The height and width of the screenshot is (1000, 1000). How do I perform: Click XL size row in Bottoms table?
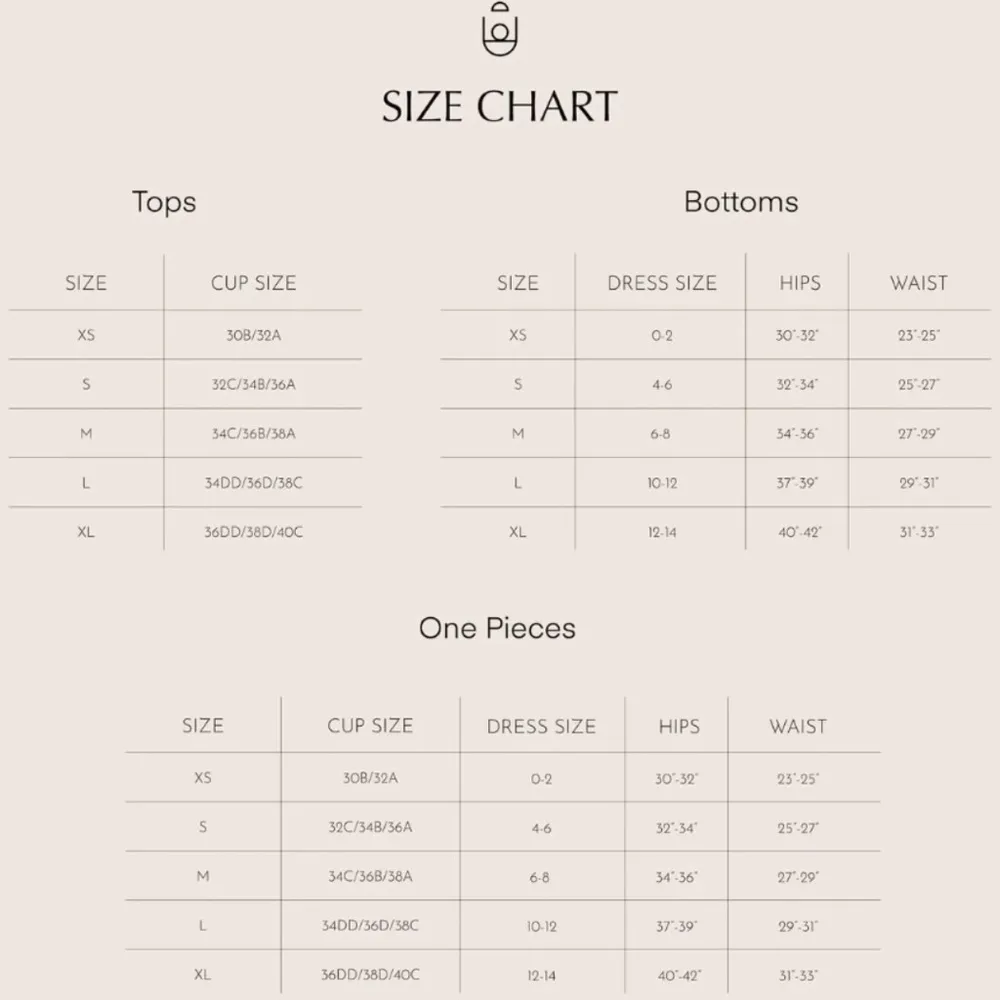517,532
